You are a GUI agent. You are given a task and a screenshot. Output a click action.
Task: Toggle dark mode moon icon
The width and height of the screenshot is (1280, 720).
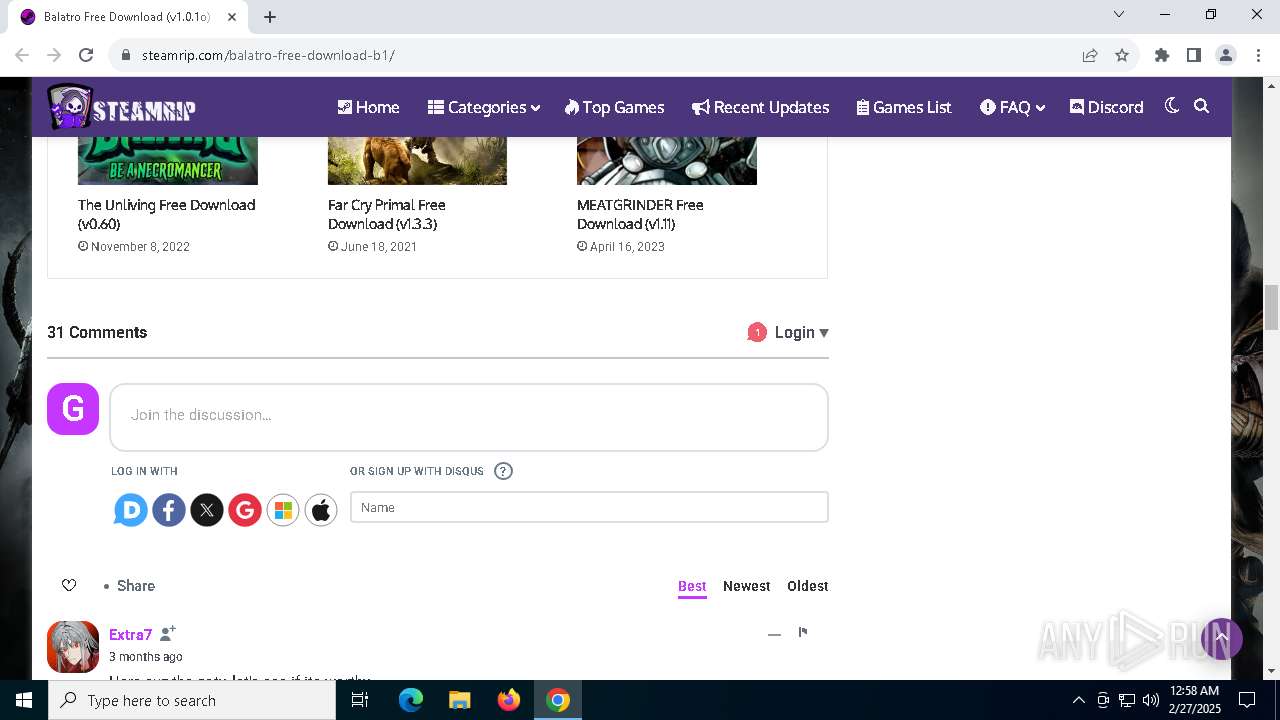point(1172,106)
